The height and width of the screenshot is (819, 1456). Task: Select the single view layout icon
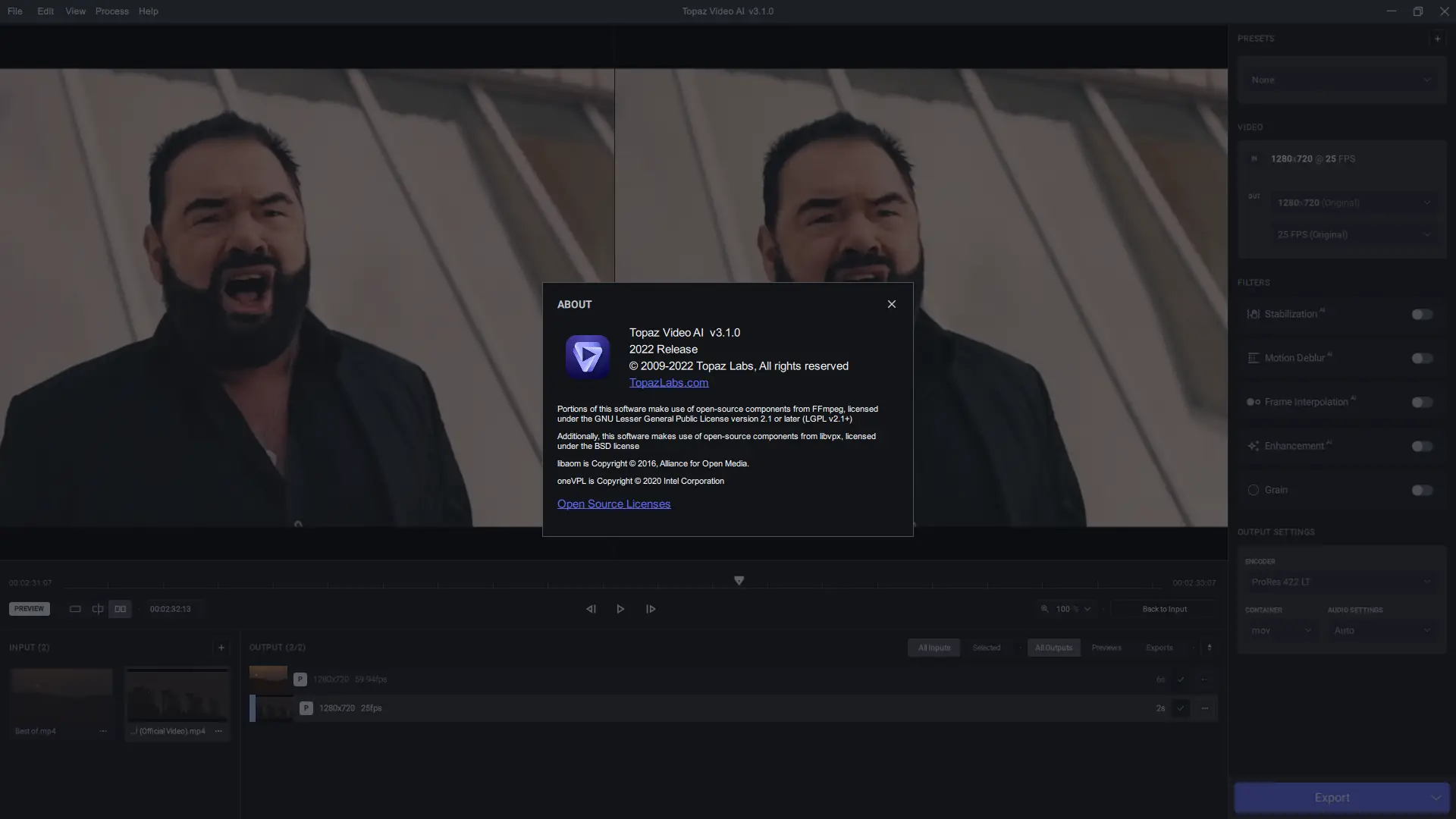point(75,609)
